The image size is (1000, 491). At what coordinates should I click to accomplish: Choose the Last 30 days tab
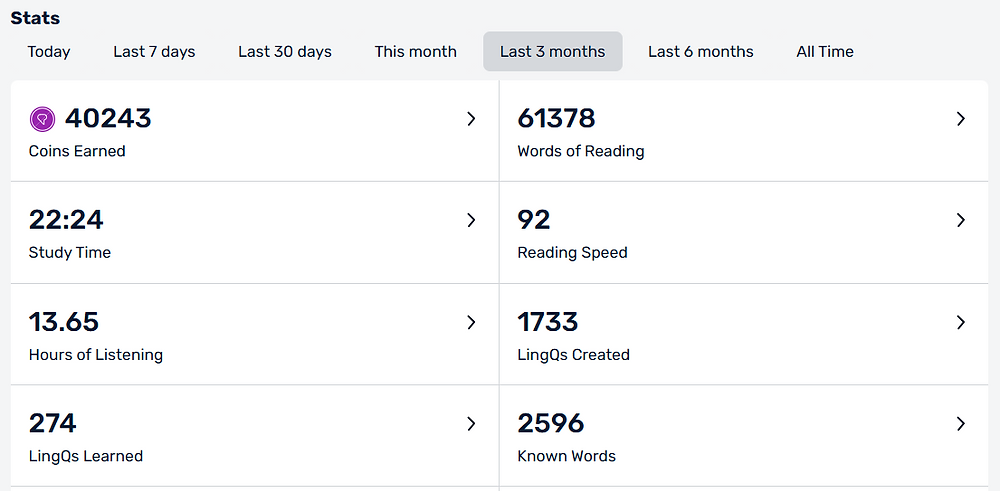[285, 52]
